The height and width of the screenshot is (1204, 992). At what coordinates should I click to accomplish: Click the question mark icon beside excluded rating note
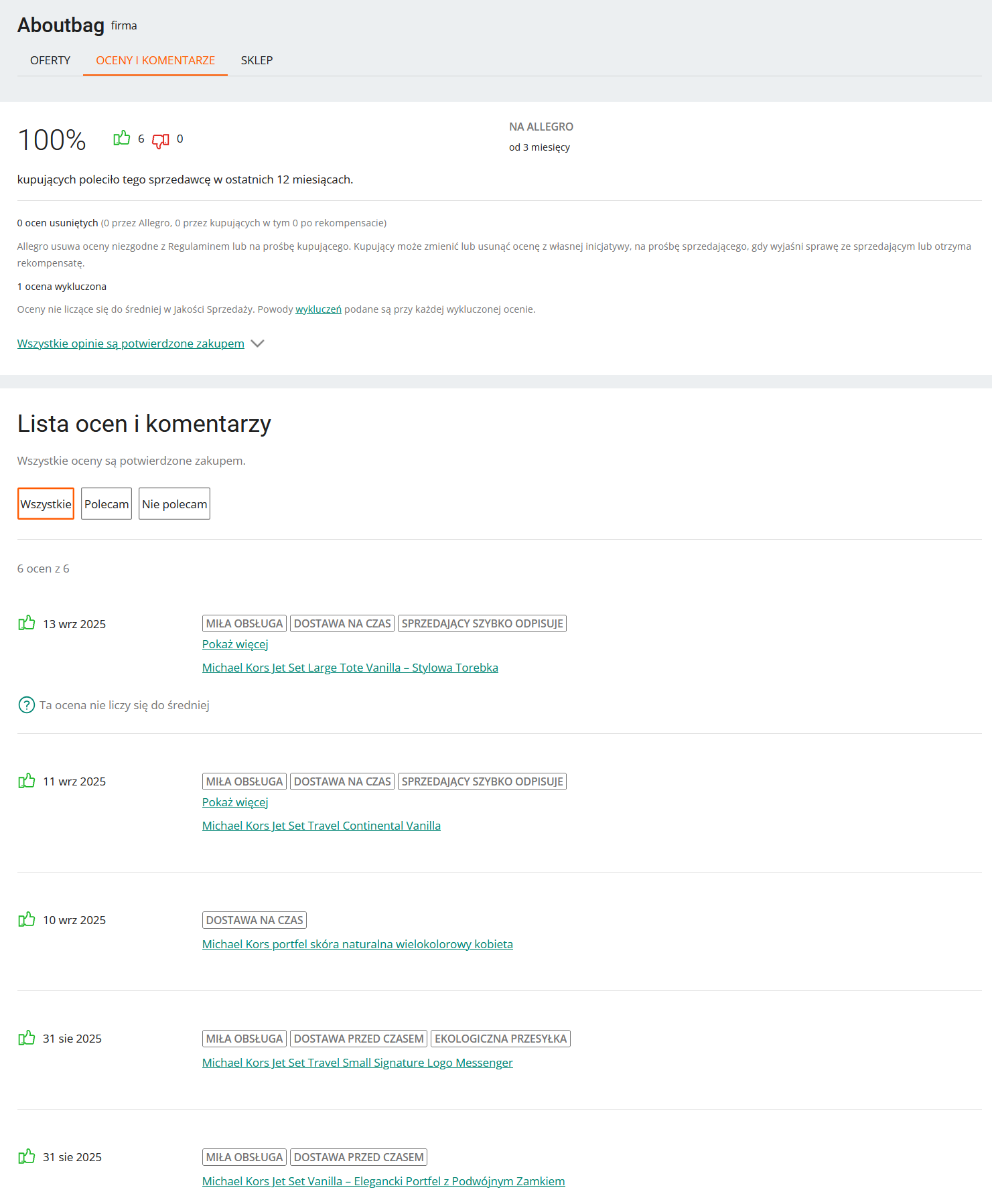pos(27,705)
